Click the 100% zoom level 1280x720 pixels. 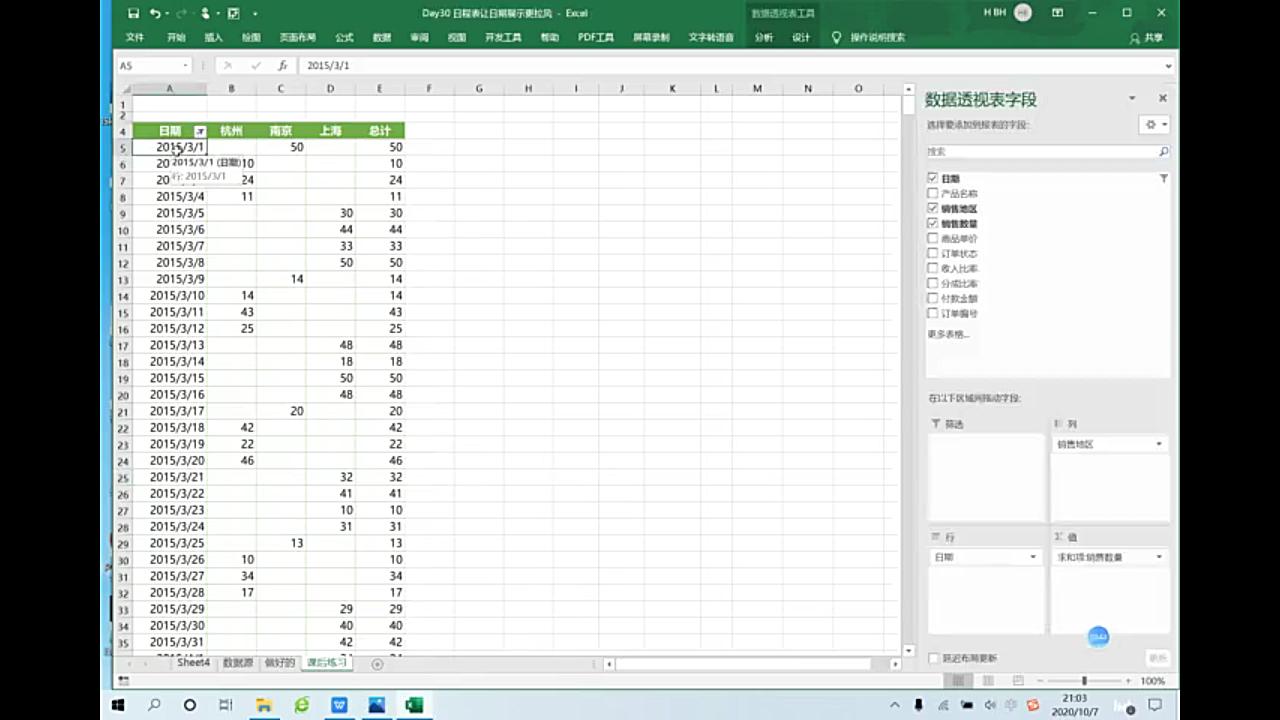(1153, 681)
